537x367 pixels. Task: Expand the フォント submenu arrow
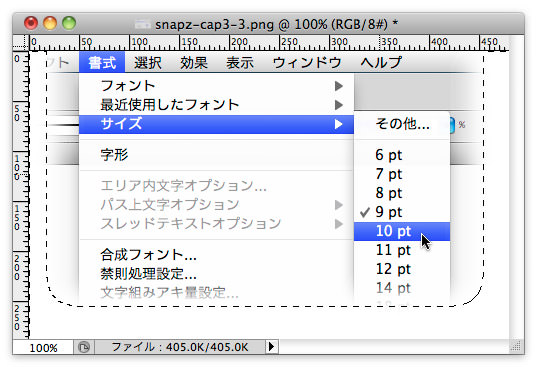(339, 86)
